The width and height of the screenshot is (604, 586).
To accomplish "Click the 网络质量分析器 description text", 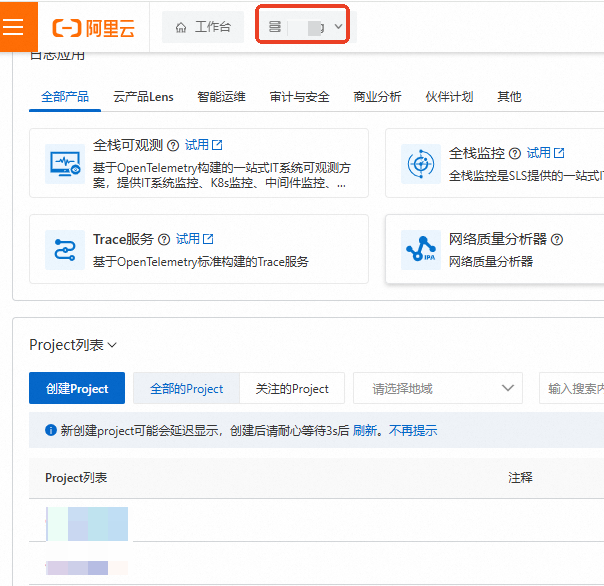I will pyautogui.click(x=491, y=262).
